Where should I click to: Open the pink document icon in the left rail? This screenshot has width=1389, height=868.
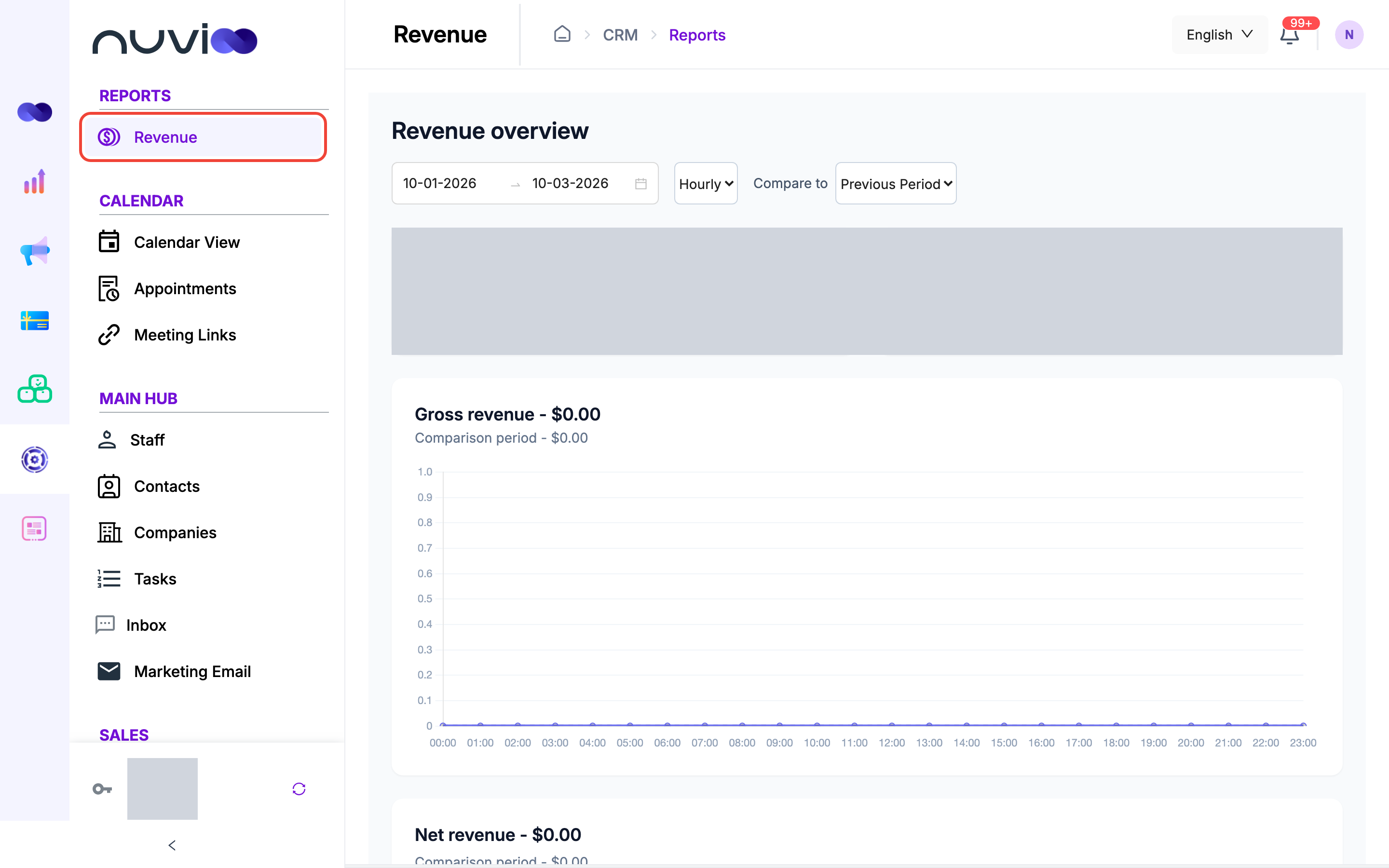pos(34,528)
